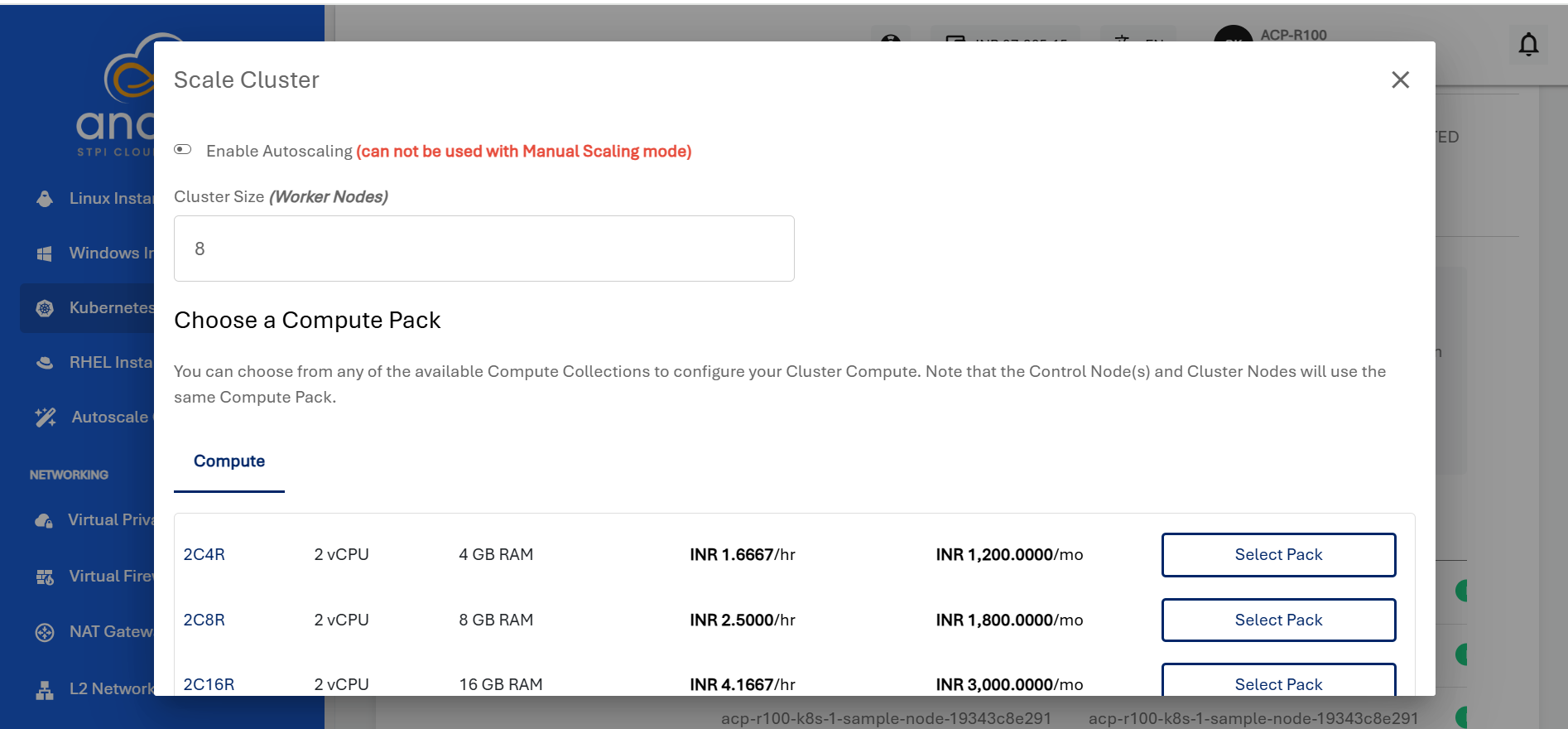The width and height of the screenshot is (1568, 729).
Task: Click the NAT Gateway icon
Action: [x=45, y=632]
